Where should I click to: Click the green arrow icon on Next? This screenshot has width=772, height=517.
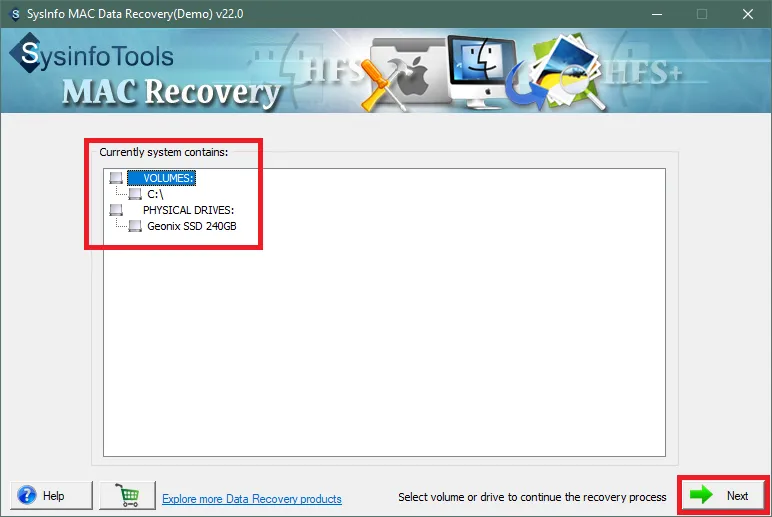(x=701, y=495)
